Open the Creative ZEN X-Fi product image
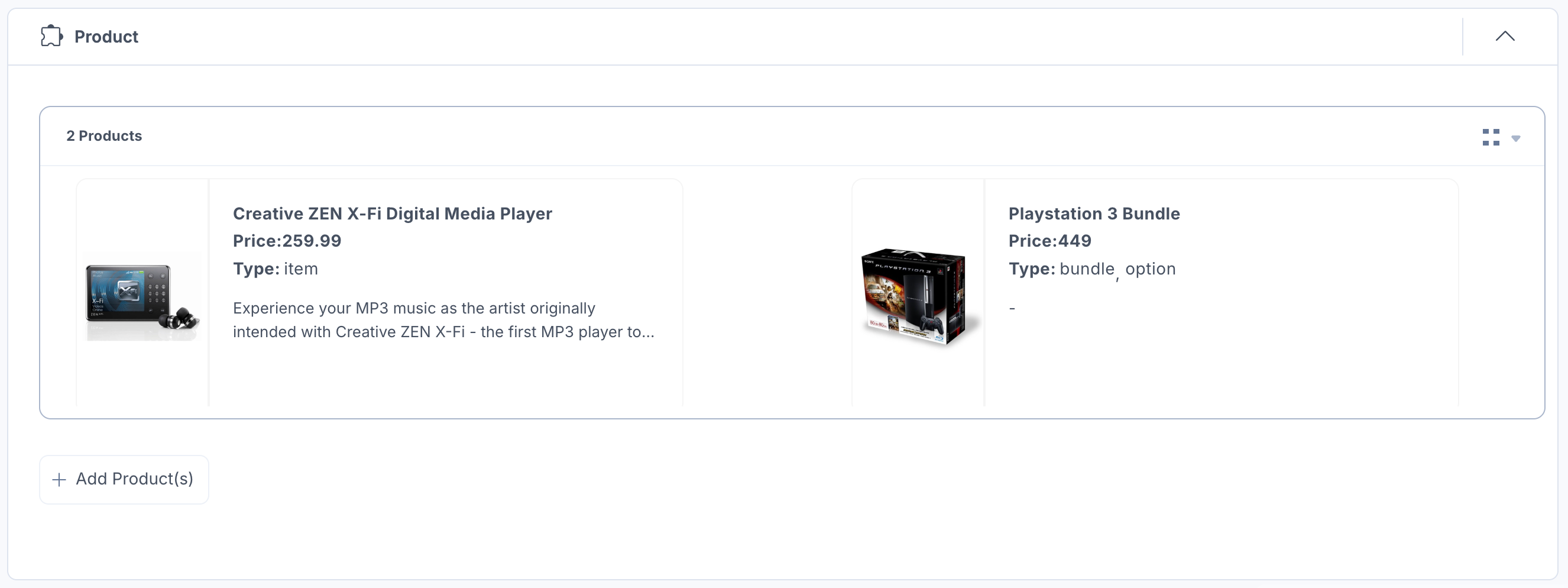 pyautogui.click(x=142, y=296)
